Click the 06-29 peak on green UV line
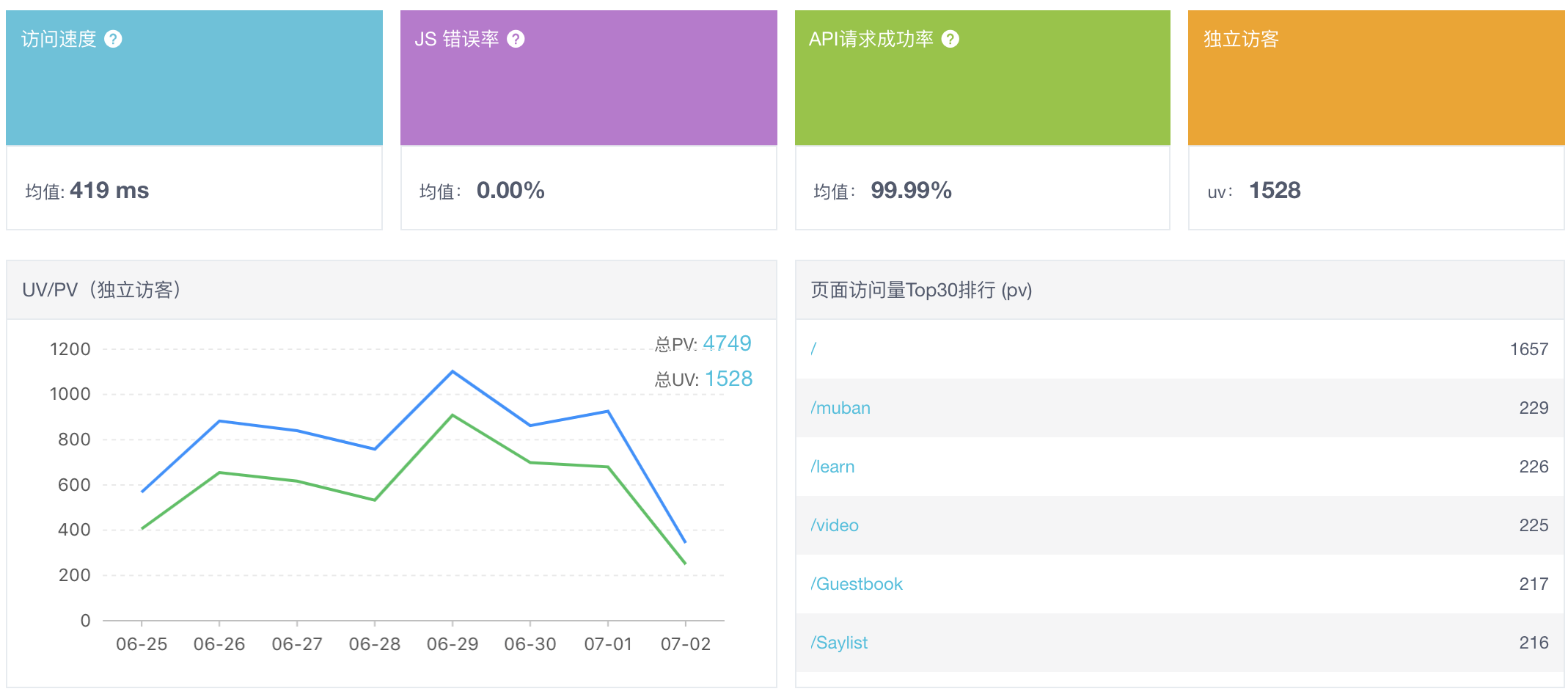 coord(453,415)
